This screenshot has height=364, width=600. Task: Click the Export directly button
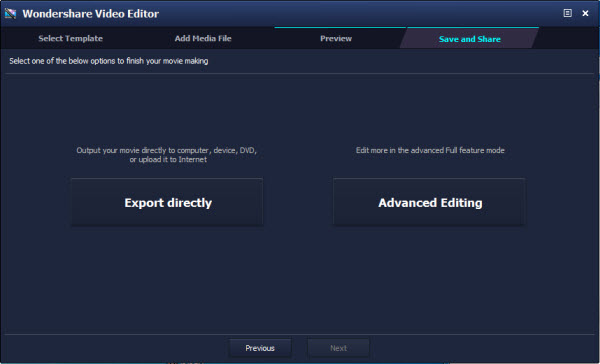[167, 202]
